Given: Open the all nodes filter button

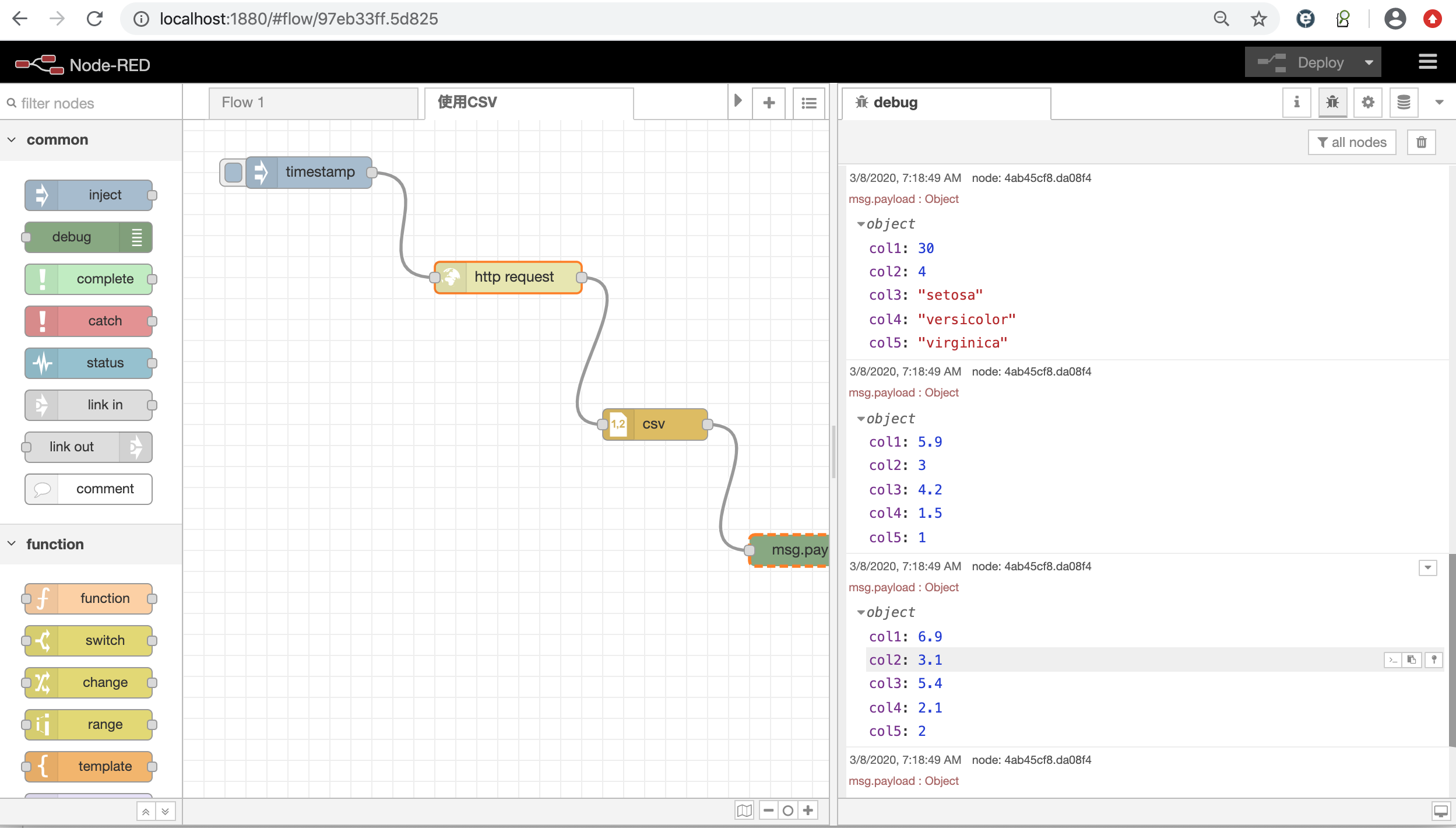Looking at the screenshot, I should pos(1351,142).
